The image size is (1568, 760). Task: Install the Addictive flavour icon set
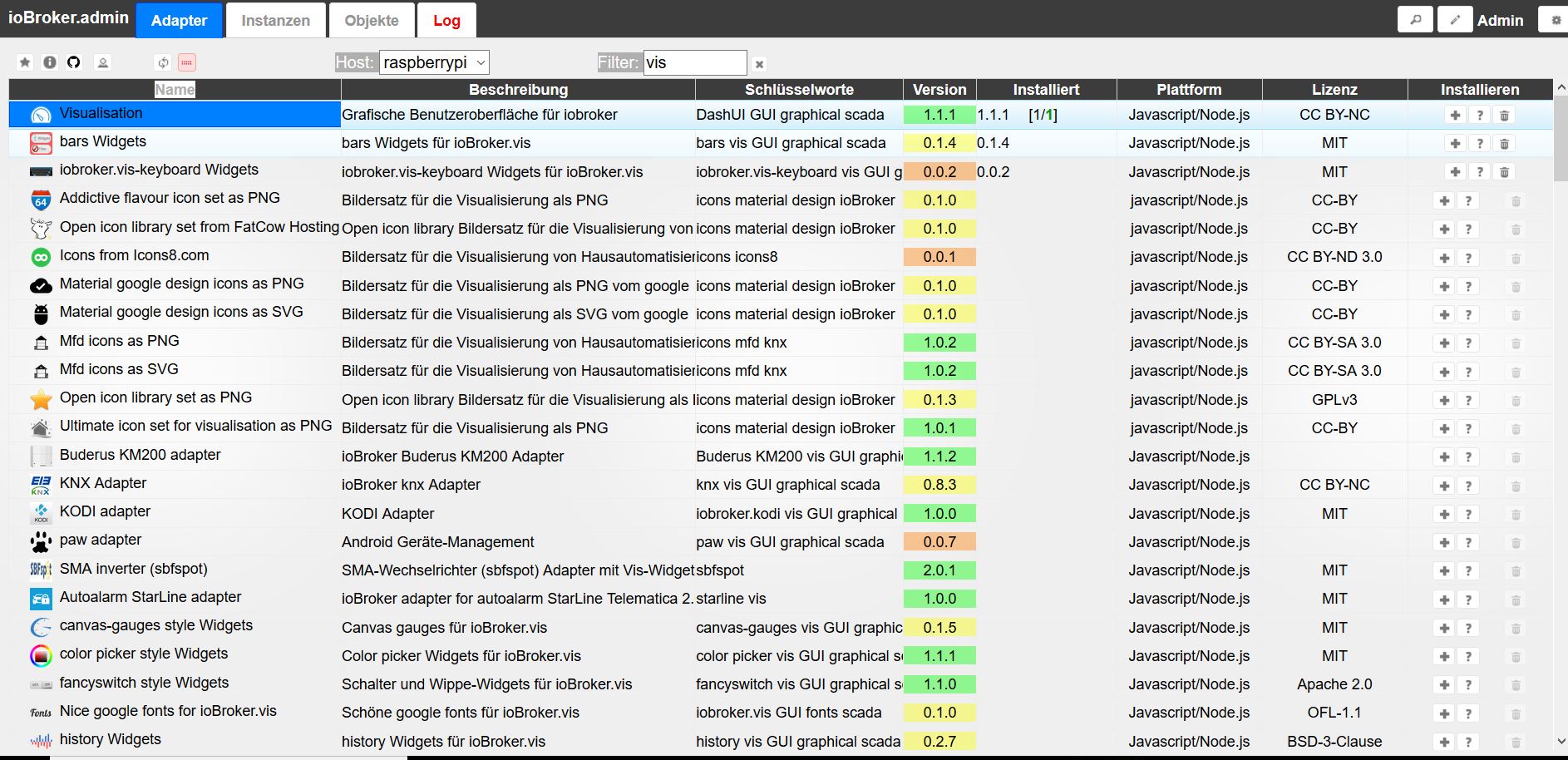pyautogui.click(x=1444, y=201)
